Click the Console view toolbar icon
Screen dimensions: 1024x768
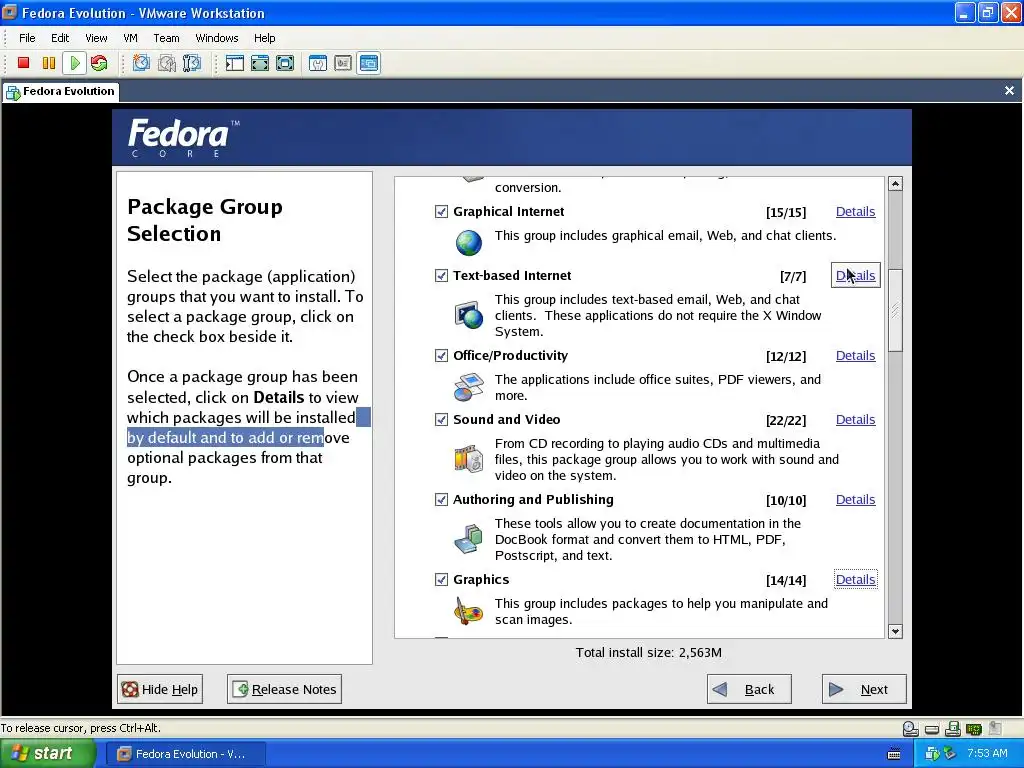pyautogui.click(x=368, y=63)
